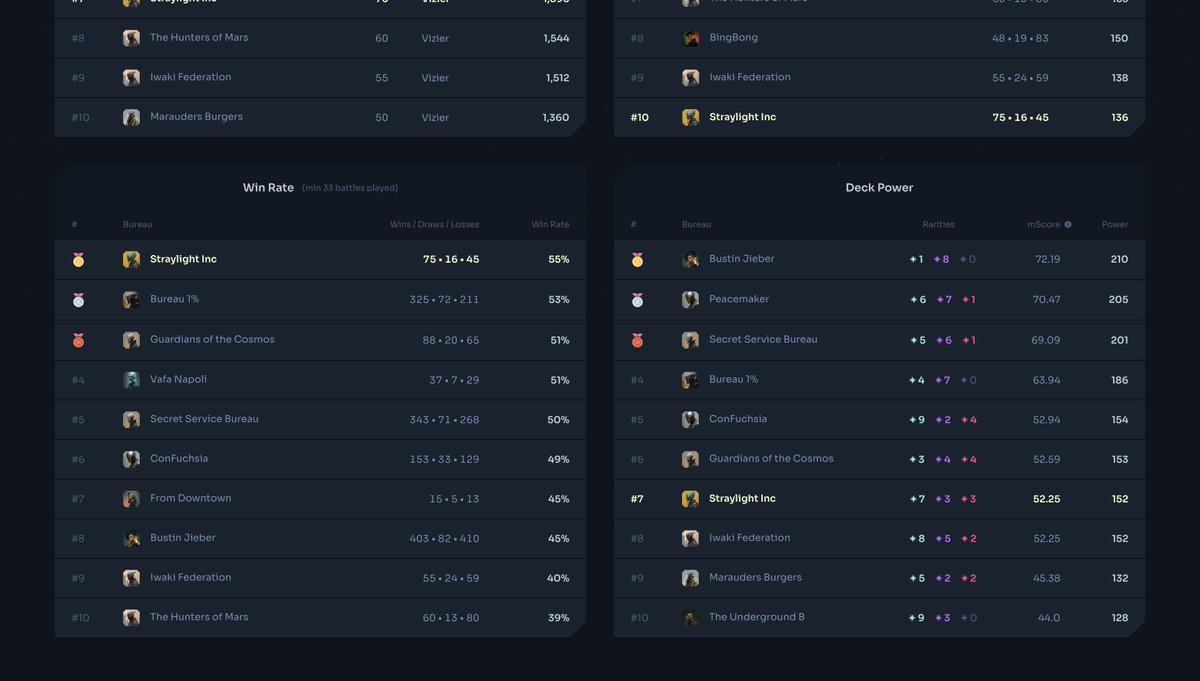Open Bureau 1% in Win Rate table
Viewport: 1200px width, 681px height.
(174, 299)
